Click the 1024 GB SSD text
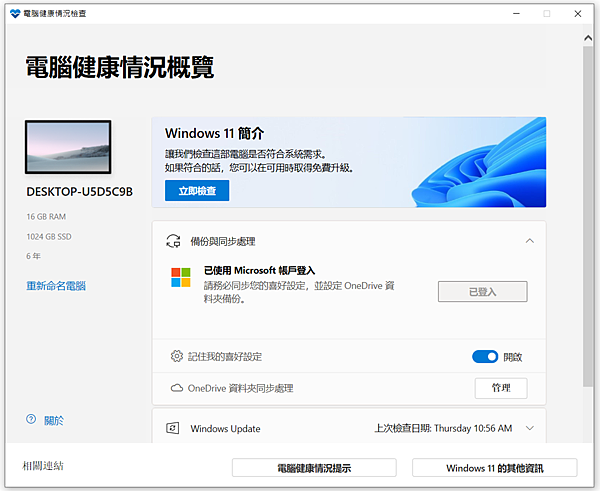 pyautogui.click(x=49, y=237)
